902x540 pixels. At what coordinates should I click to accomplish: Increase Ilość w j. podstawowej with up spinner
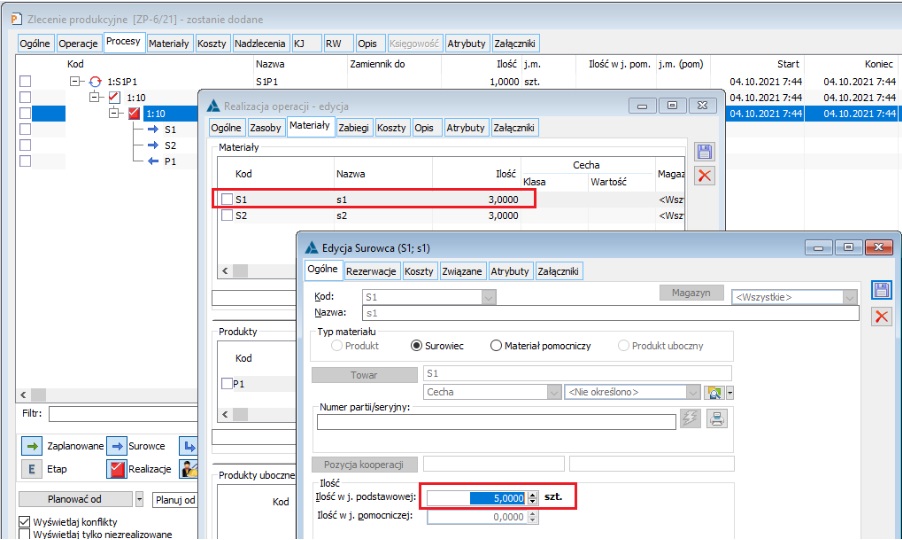[x=532, y=493]
